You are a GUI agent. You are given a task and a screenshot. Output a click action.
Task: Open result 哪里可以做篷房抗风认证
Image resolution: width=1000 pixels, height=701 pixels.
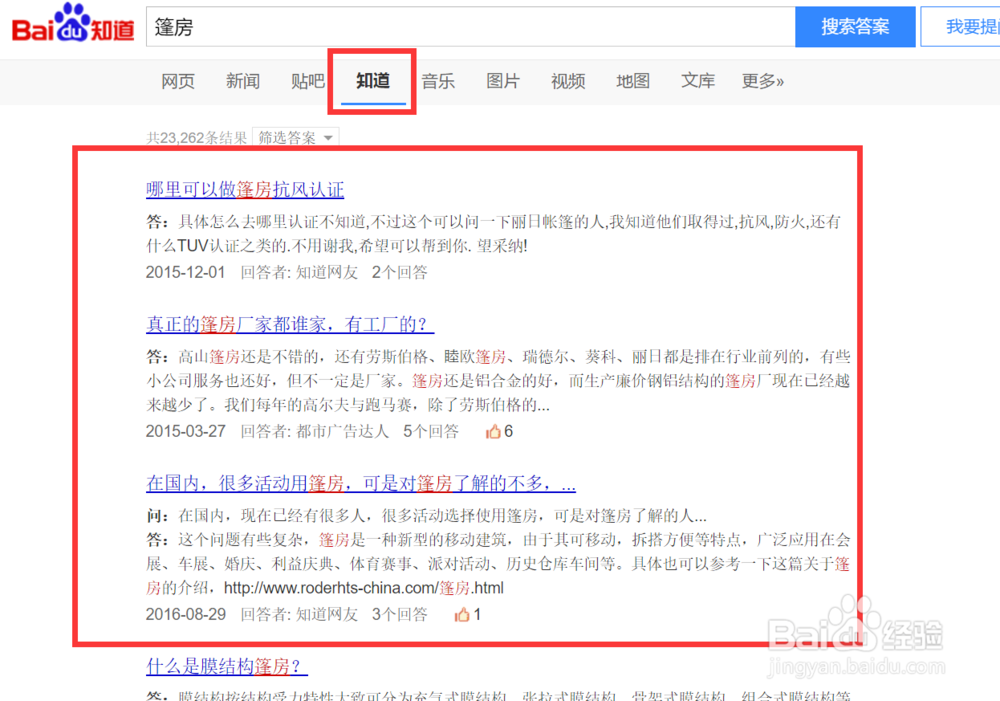point(245,189)
